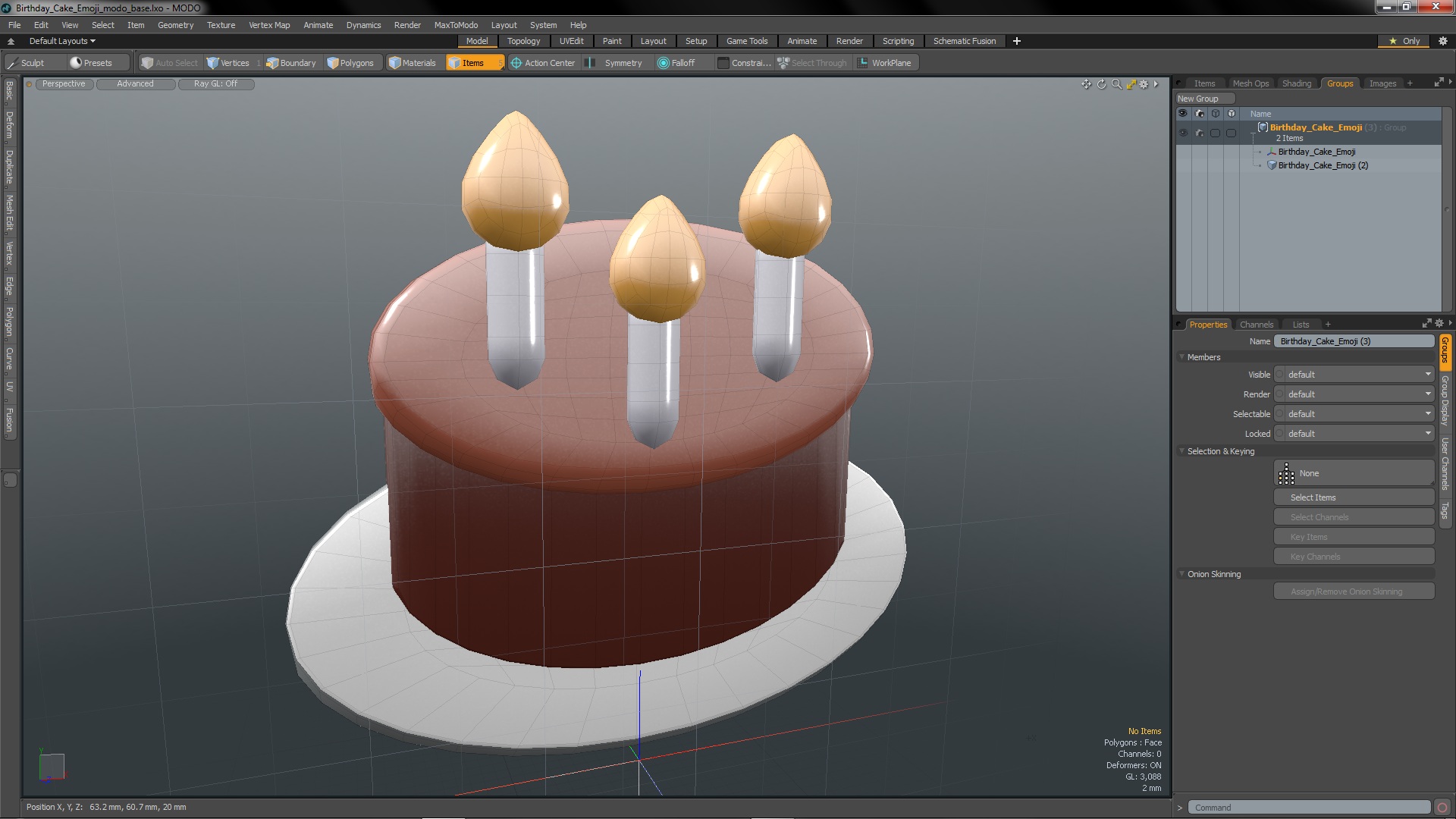
Task: Collapse the Selection & Keying section
Action: (1182, 451)
